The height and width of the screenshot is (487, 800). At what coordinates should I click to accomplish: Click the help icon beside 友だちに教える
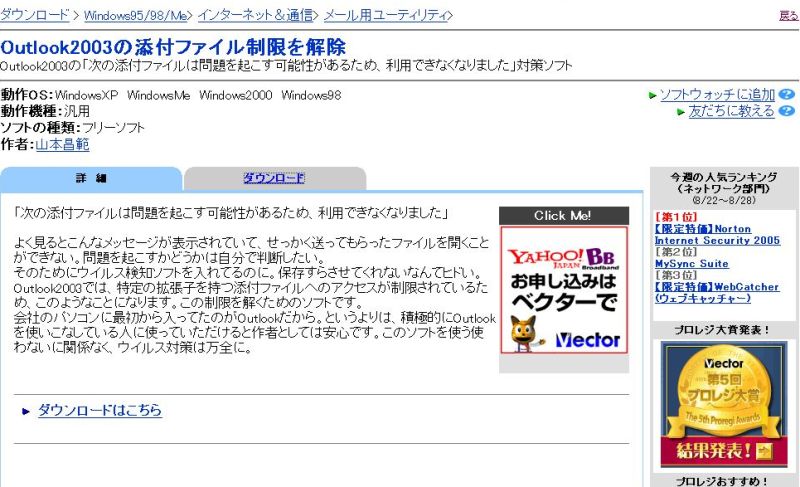pyautogui.click(x=787, y=111)
